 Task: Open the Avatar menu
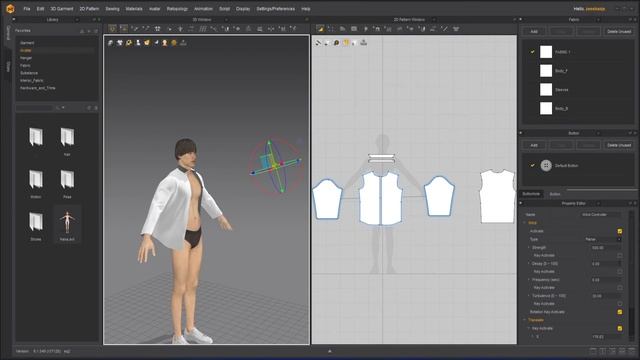(x=154, y=9)
